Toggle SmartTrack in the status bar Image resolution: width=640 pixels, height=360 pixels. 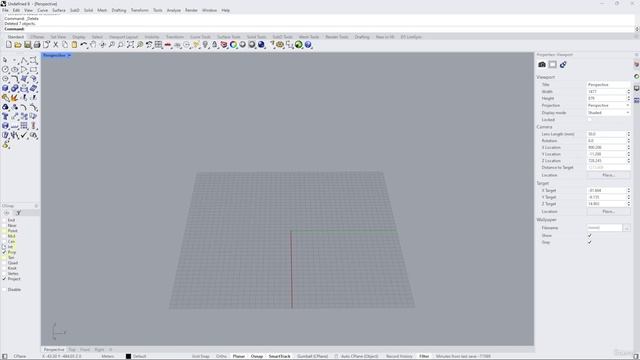tap(279, 356)
